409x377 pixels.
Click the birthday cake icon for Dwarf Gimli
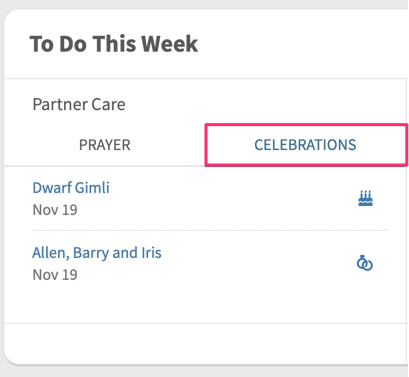click(x=365, y=198)
